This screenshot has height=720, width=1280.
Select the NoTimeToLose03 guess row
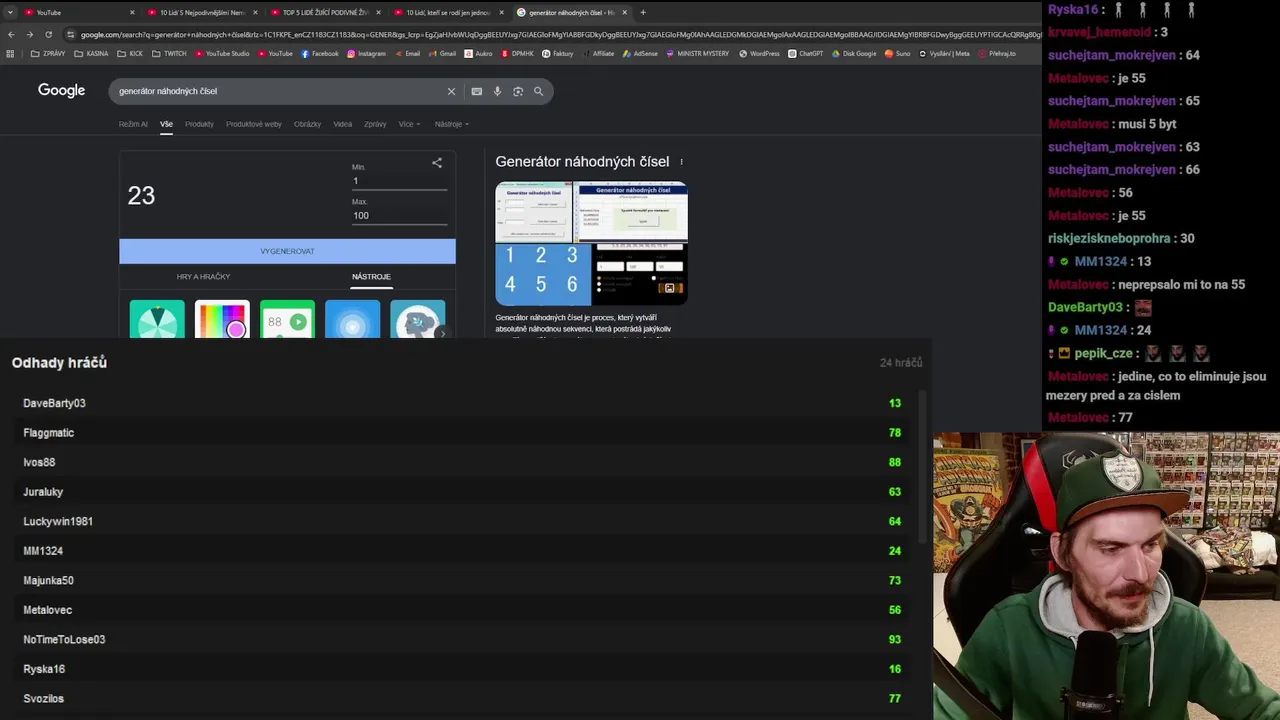(x=462, y=639)
